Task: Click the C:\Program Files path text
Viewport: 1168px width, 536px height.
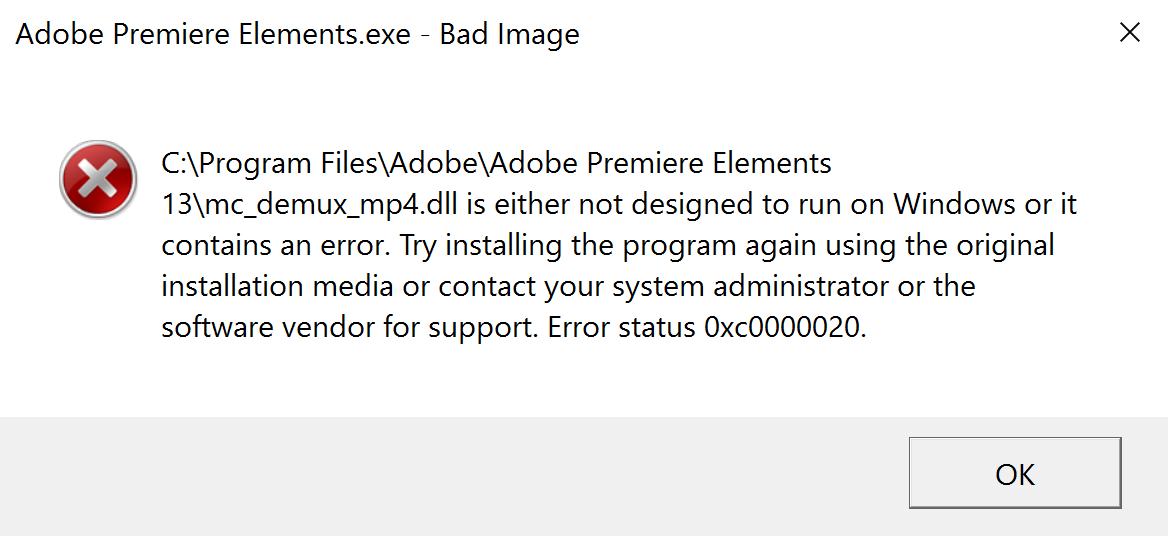Action: click(273, 162)
